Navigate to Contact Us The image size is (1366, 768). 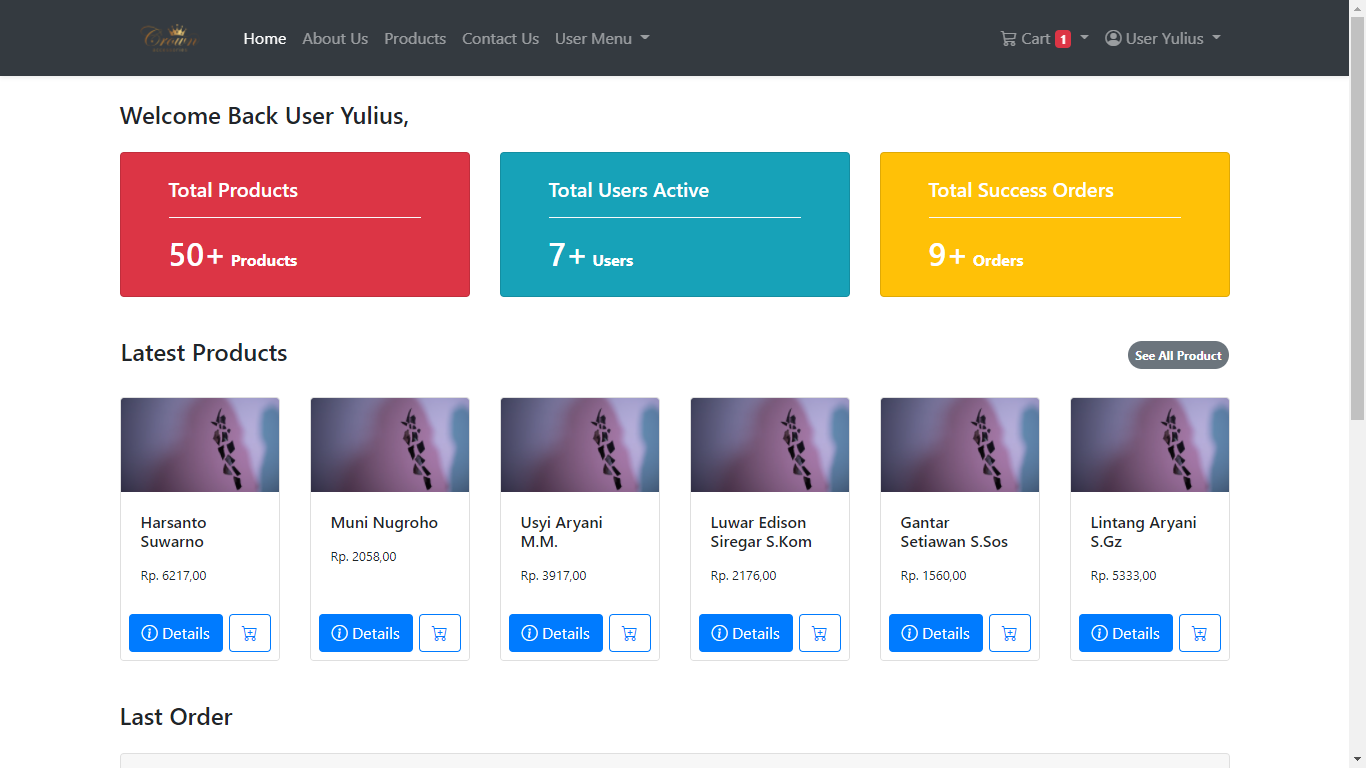pyautogui.click(x=500, y=38)
